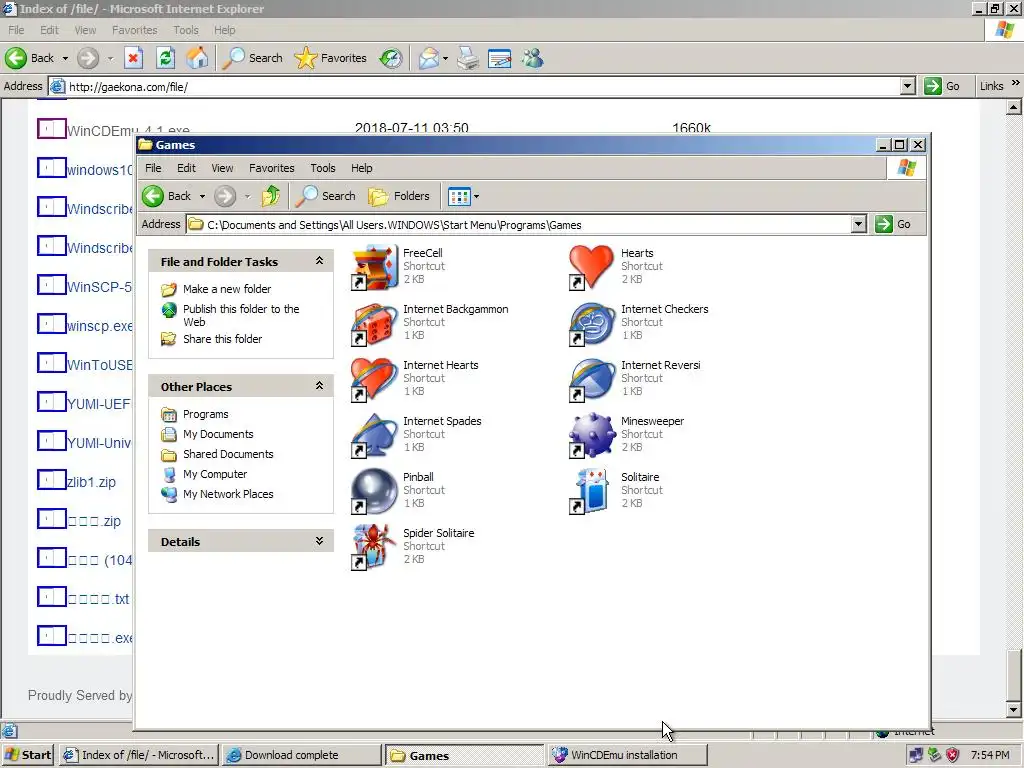The image size is (1024, 768).
Task: Click the Views icon in Games toolbar
Action: tap(459, 196)
